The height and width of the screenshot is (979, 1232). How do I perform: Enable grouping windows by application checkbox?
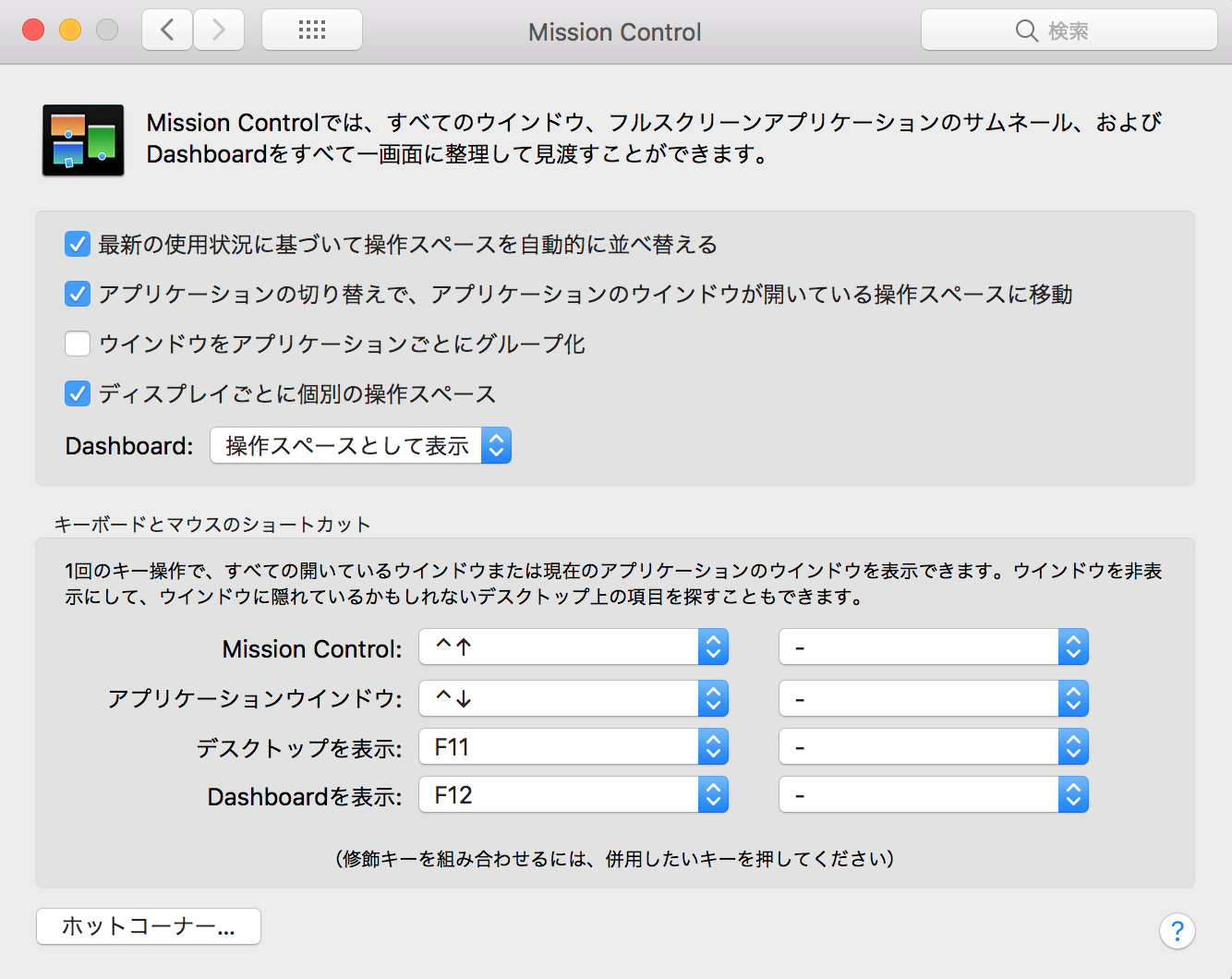pyautogui.click(x=78, y=344)
